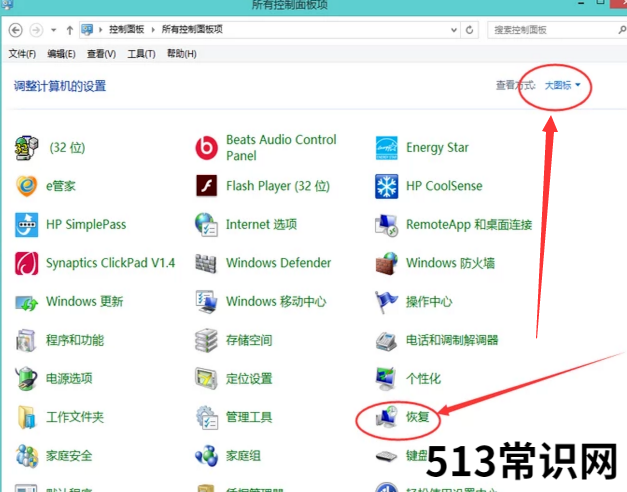This screenshot has width=627, height=492.
Task: Click the 键盘 keyboard icon
Action: click(387, 456)
